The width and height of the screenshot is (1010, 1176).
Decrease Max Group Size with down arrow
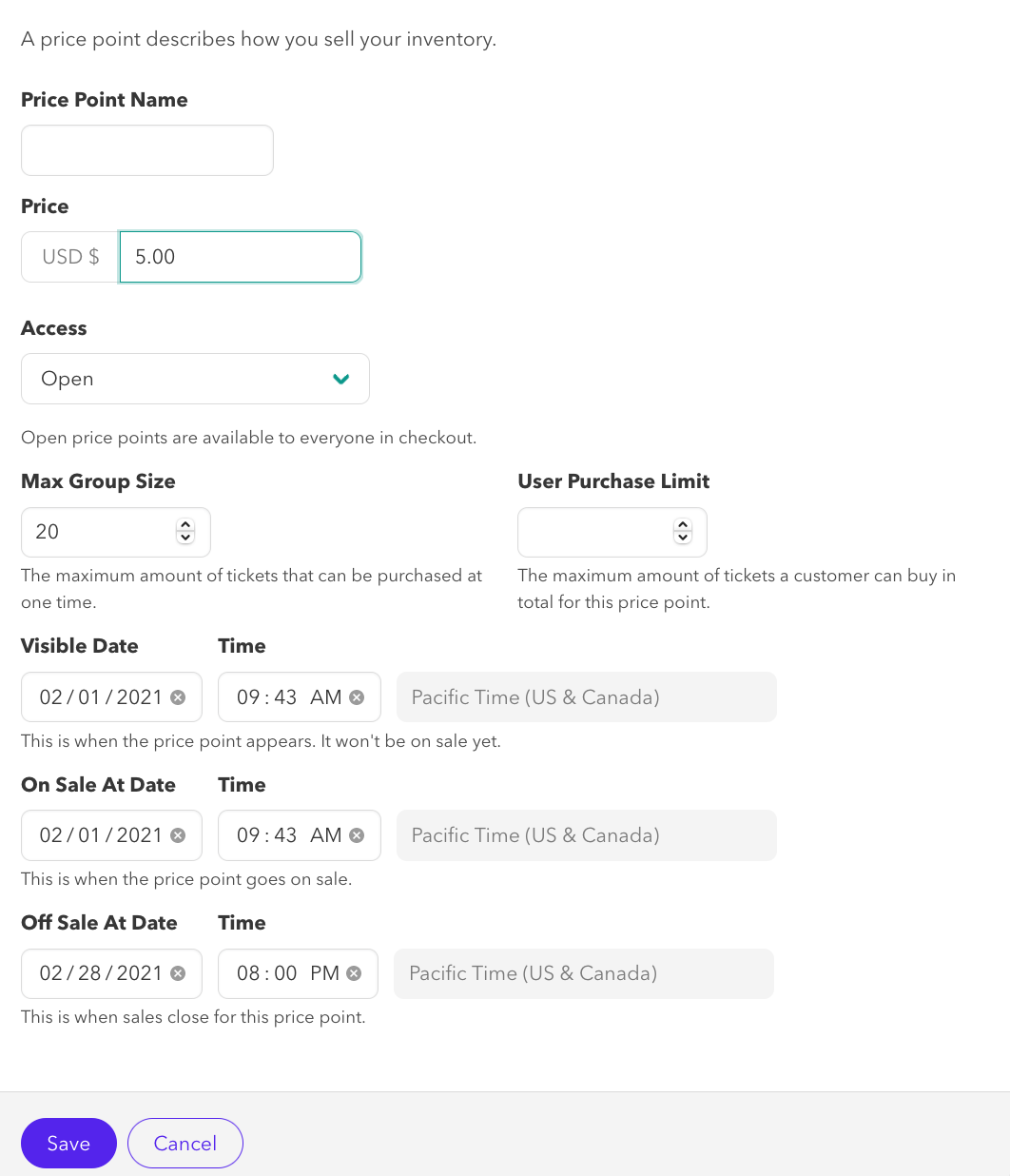(185, 538)
